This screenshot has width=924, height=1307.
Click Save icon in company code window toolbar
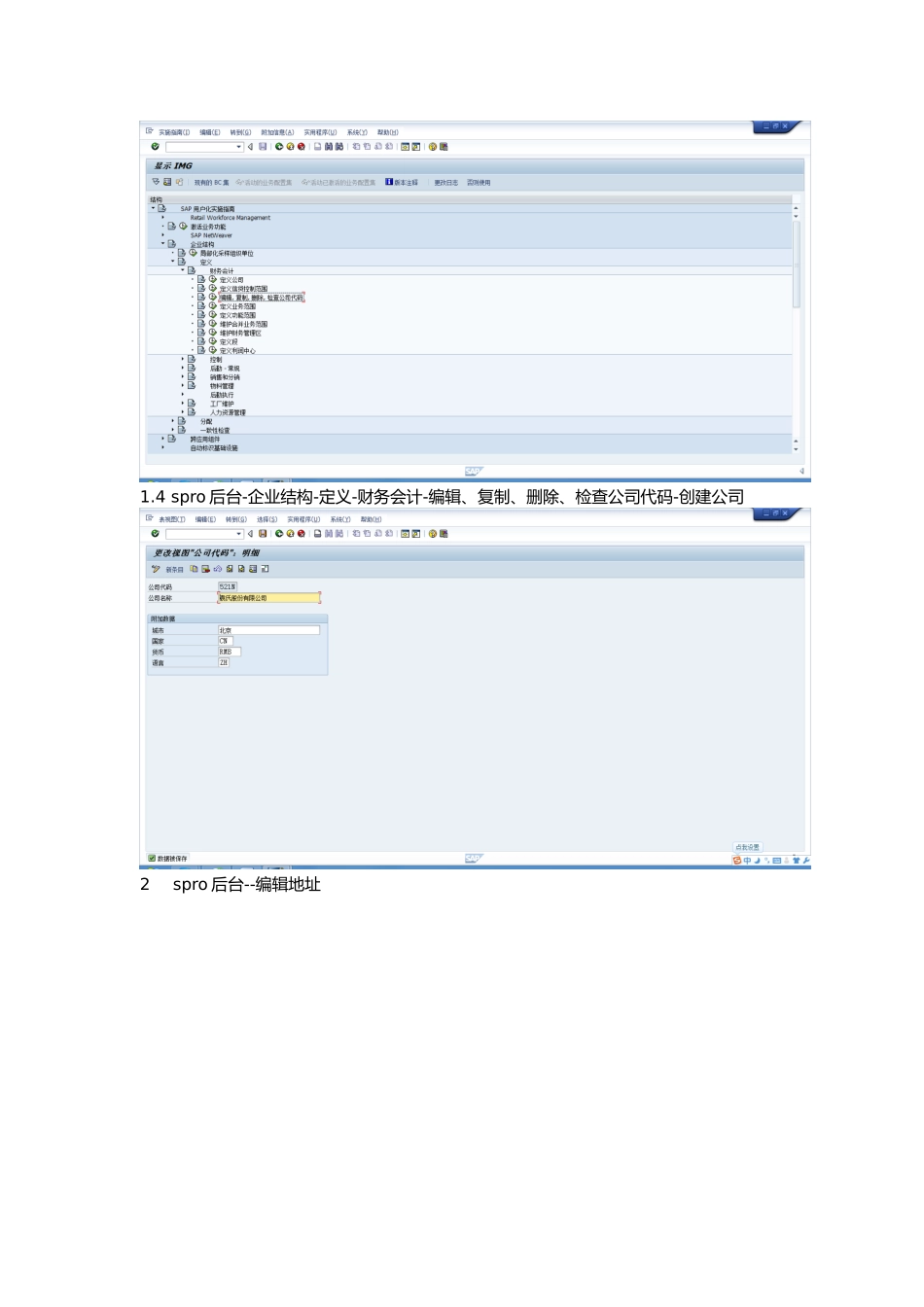263,534
